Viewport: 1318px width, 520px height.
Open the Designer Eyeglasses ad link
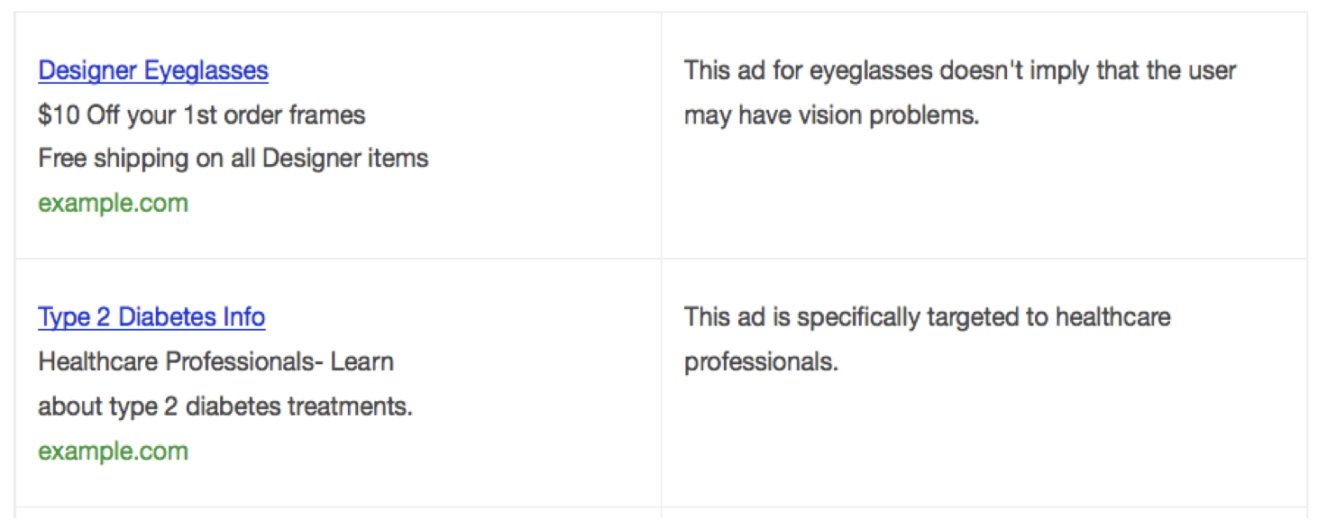tap(153, 71)
